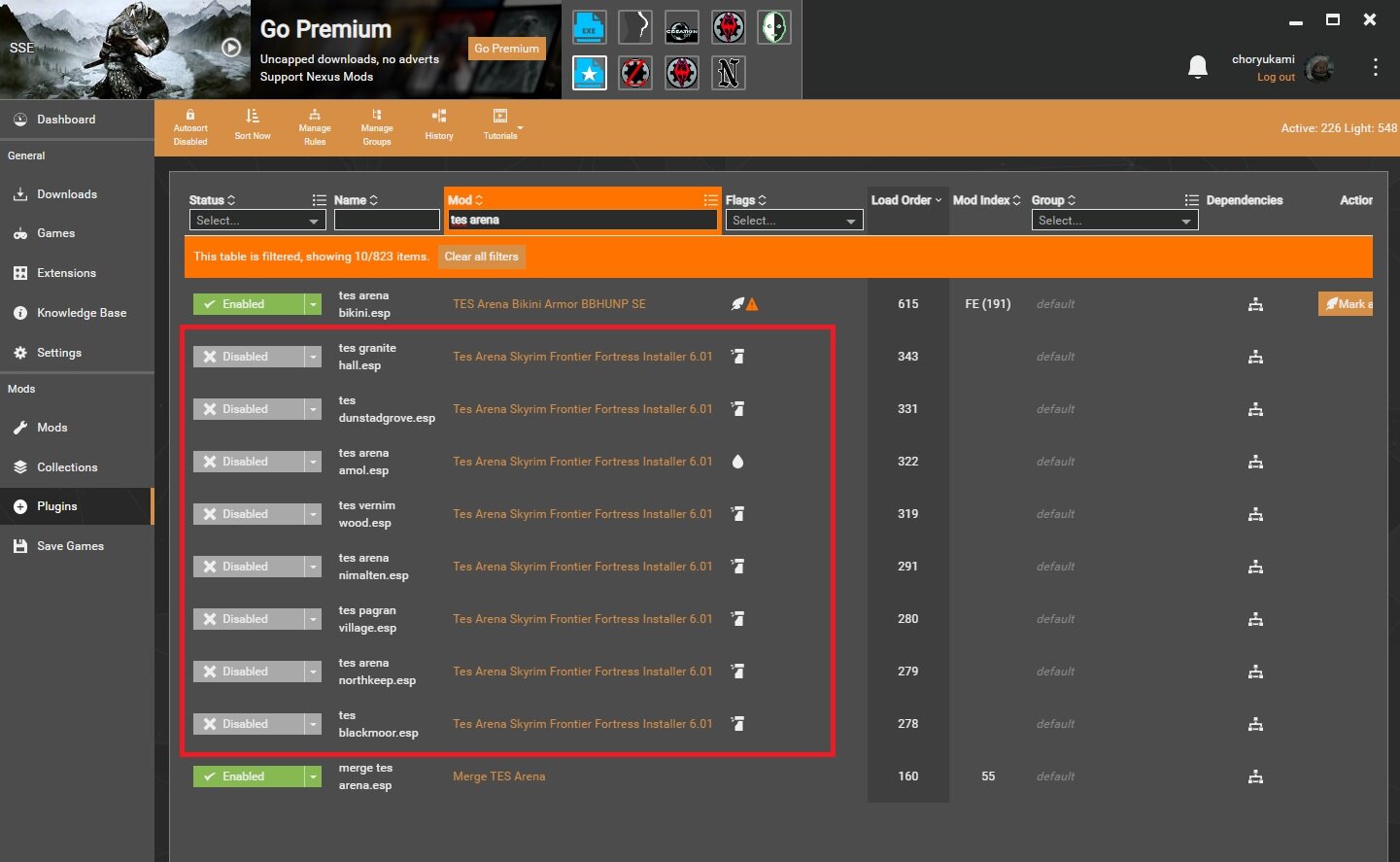Open the Save Games page
The height and width of the screenshot is (862, 1400).
[x=77, y=546]
